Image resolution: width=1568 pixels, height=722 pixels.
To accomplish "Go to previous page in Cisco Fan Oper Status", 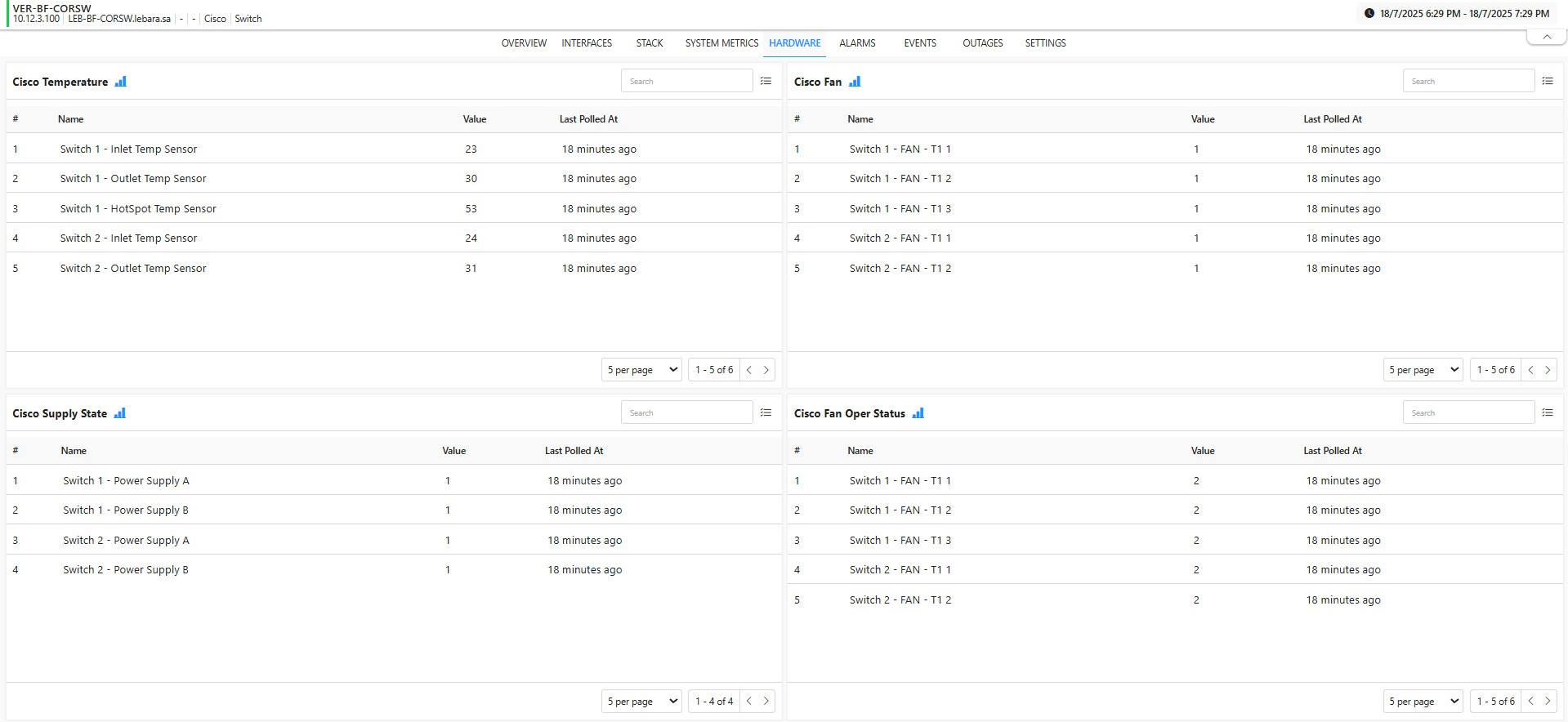I will [x=1530, y=701].
